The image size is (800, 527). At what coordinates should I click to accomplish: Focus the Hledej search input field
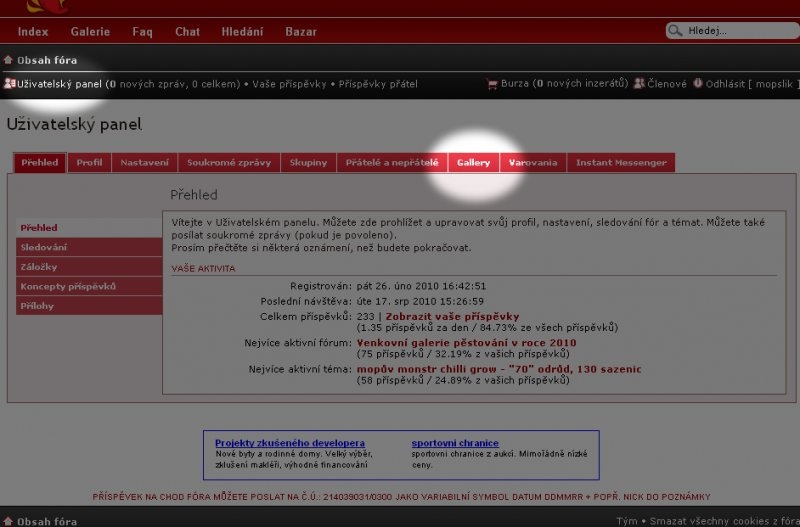point(735,31)
